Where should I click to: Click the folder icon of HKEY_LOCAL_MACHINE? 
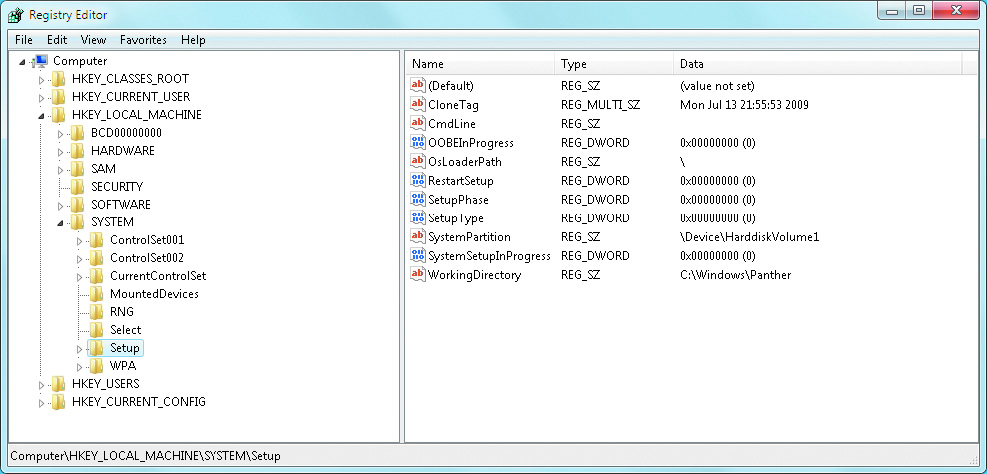pyautogui.click(x=59, y=115)
